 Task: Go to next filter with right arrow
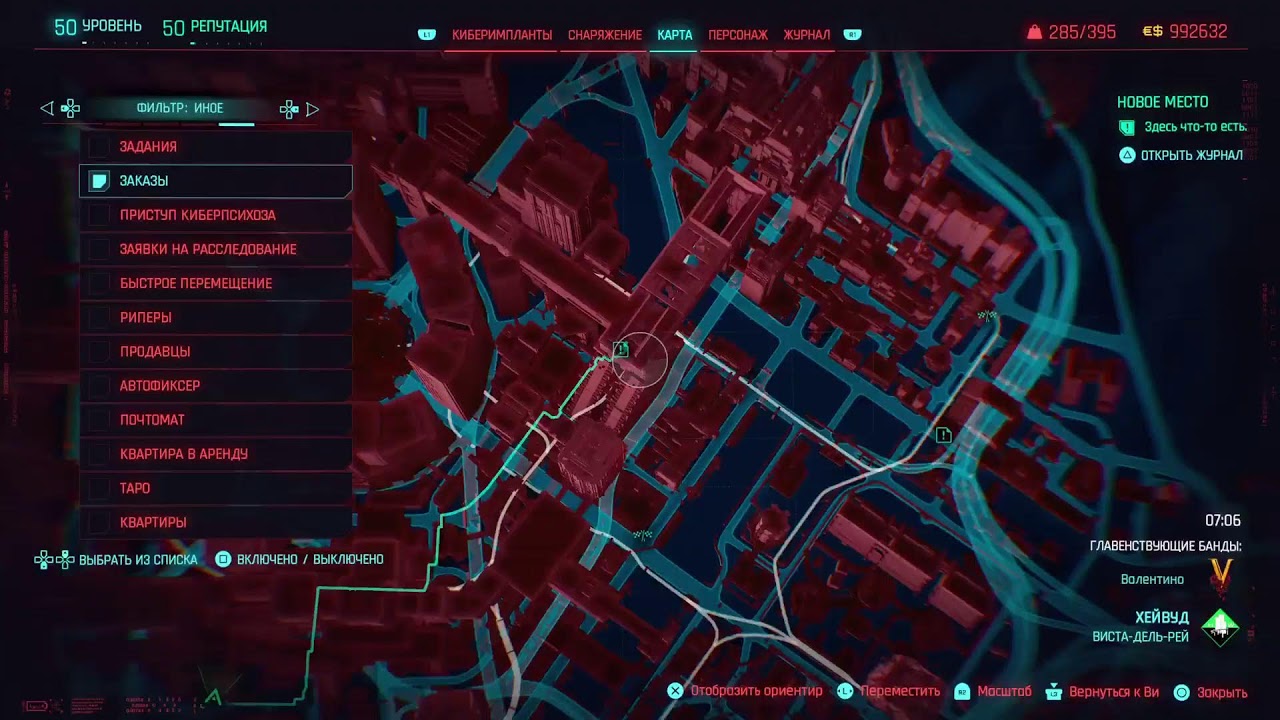pyautogui.click(x=313, y=108)
